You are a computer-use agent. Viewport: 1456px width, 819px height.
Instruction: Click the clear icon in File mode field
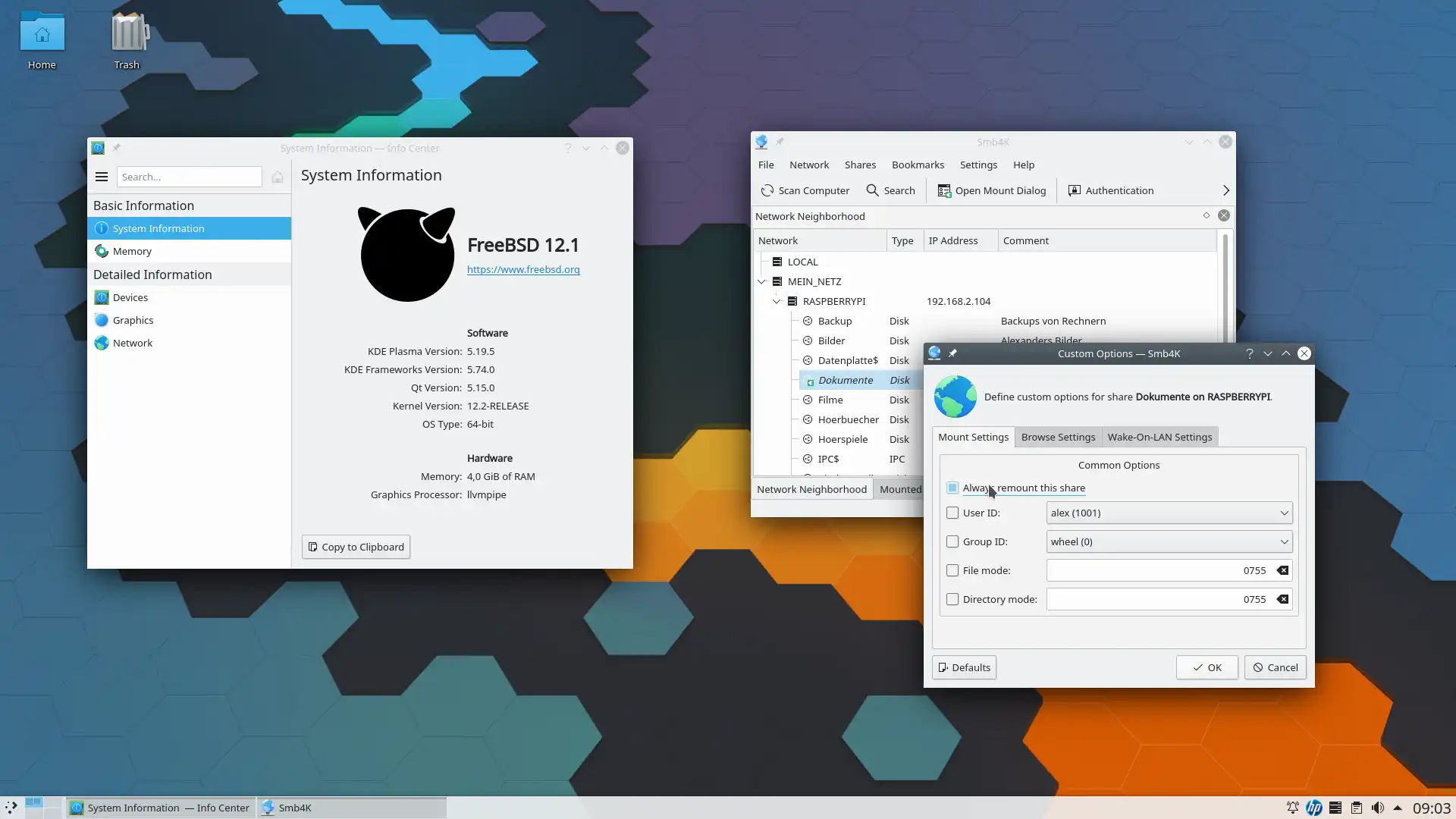[1282, 570]
